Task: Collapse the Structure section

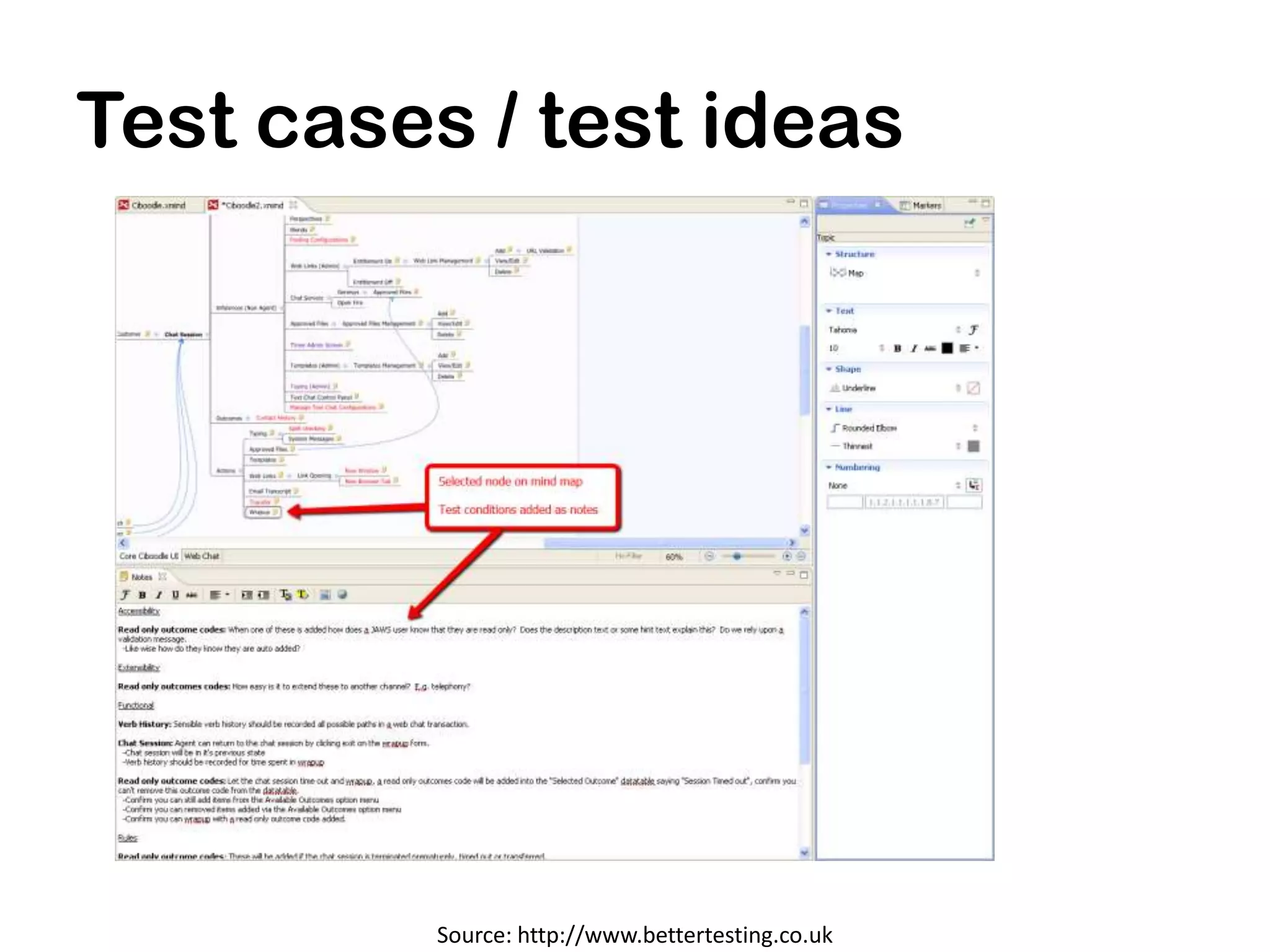Action: (829, 254)
